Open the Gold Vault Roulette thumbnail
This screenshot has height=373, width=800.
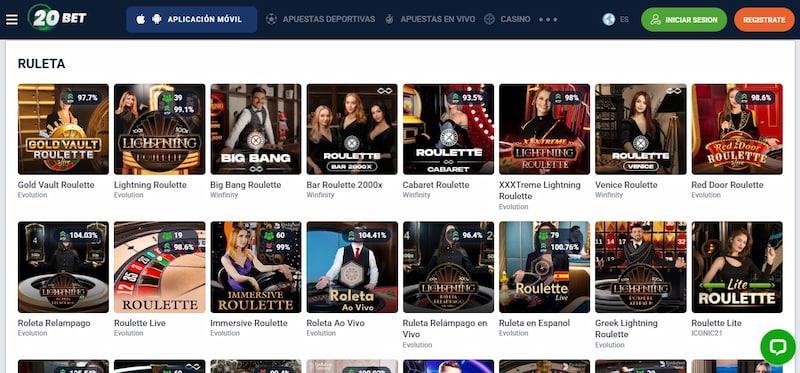63,129
